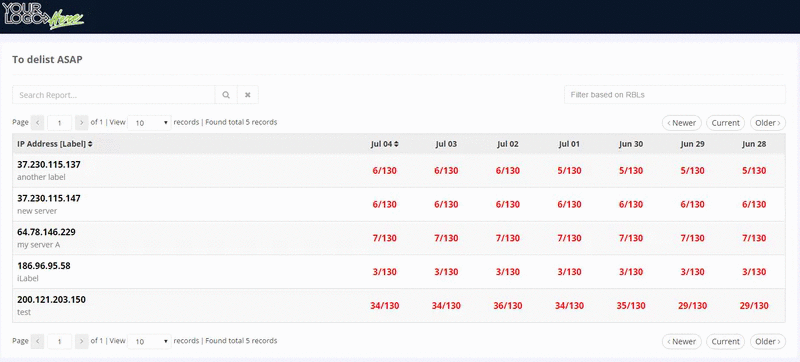Select IP address 37.230.115.147

click(48, 198)
